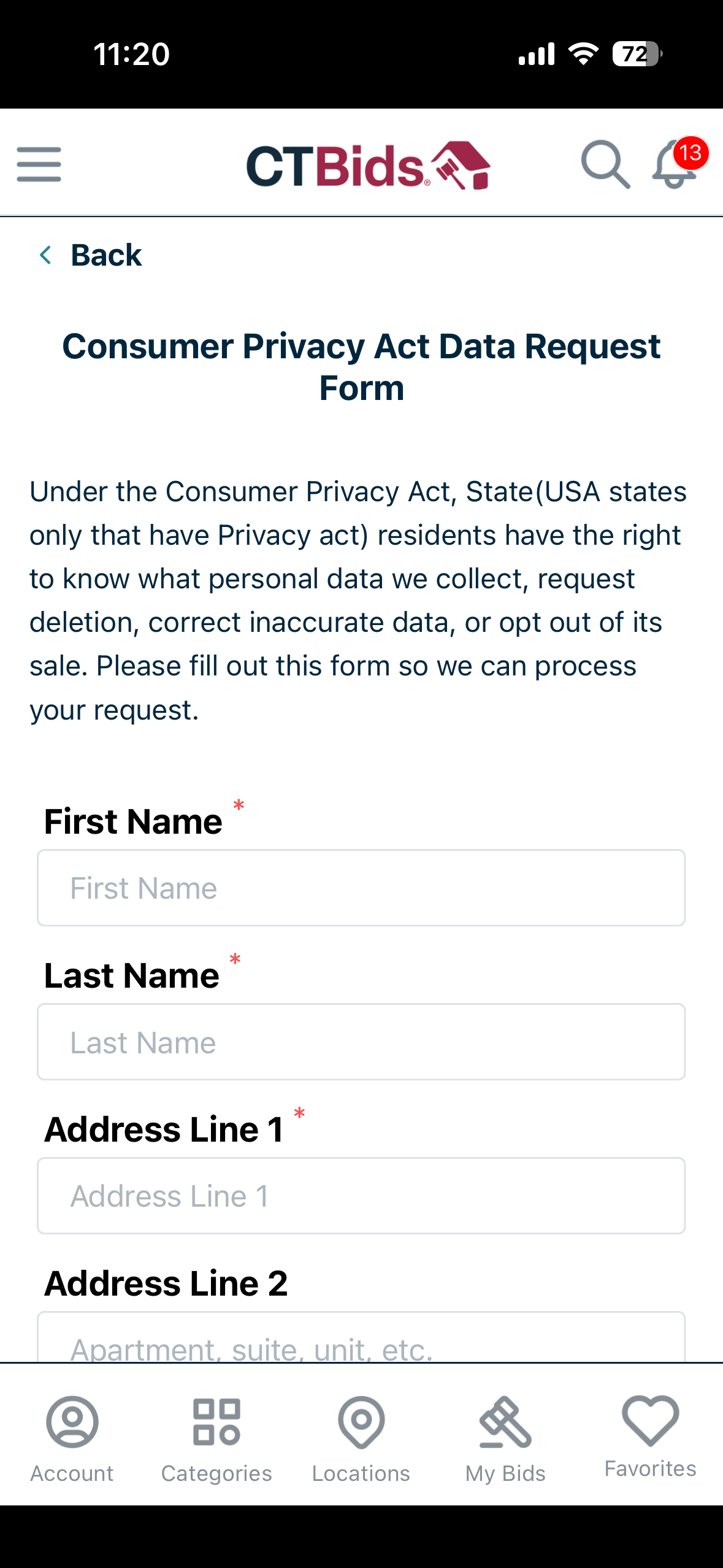Go back using Back link

106,255
